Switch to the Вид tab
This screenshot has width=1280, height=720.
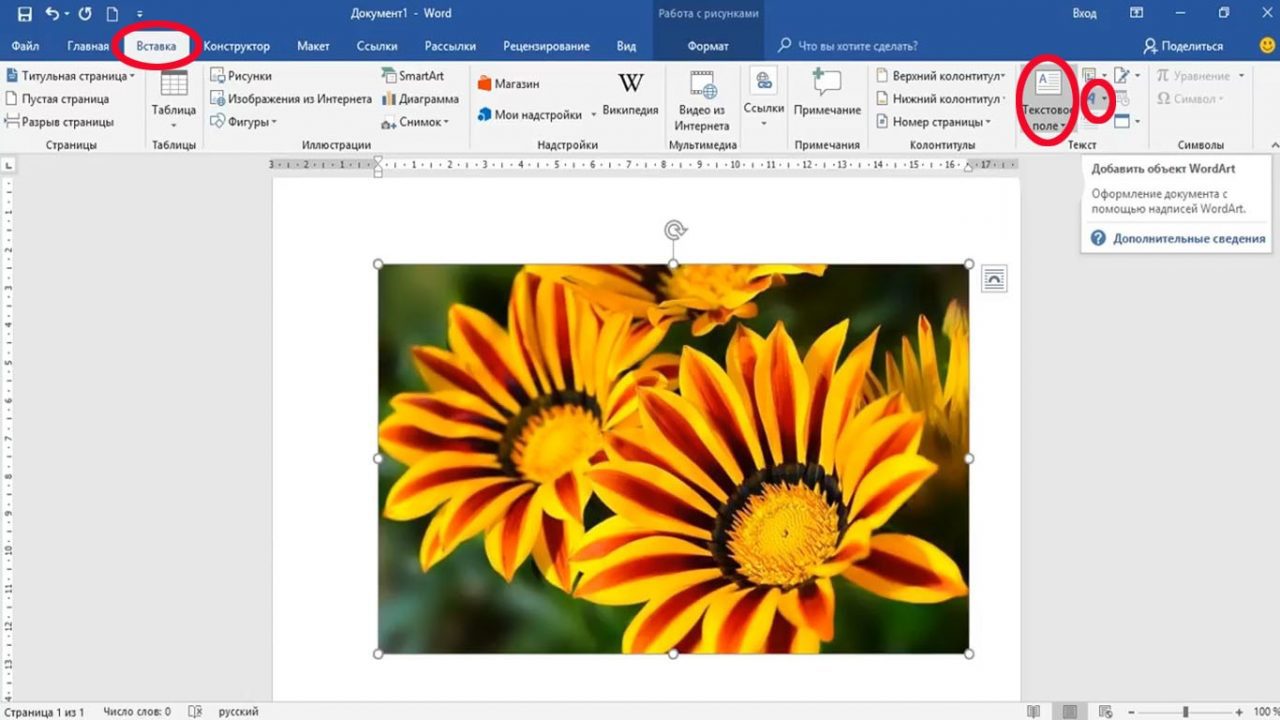[x=626, y=46]
